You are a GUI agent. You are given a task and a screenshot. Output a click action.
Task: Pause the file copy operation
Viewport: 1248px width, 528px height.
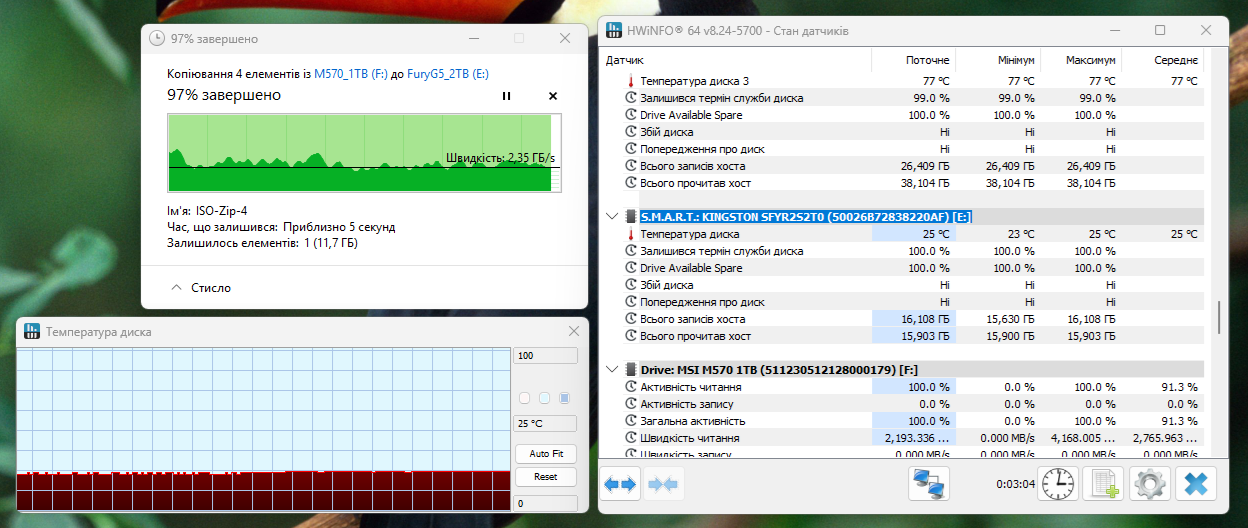(506, 96)
